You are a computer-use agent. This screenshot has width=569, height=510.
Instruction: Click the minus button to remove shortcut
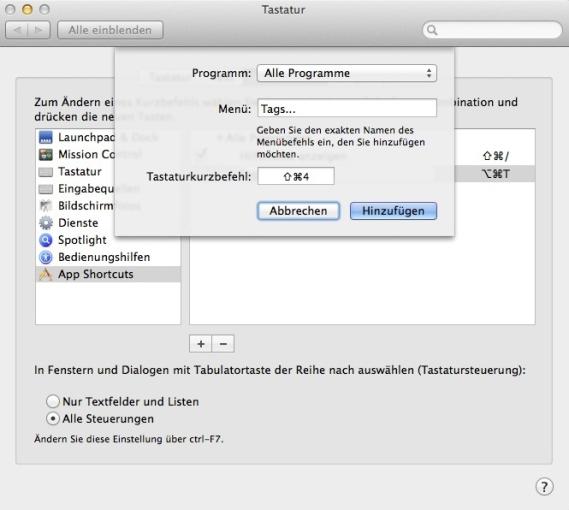point(223,344)
